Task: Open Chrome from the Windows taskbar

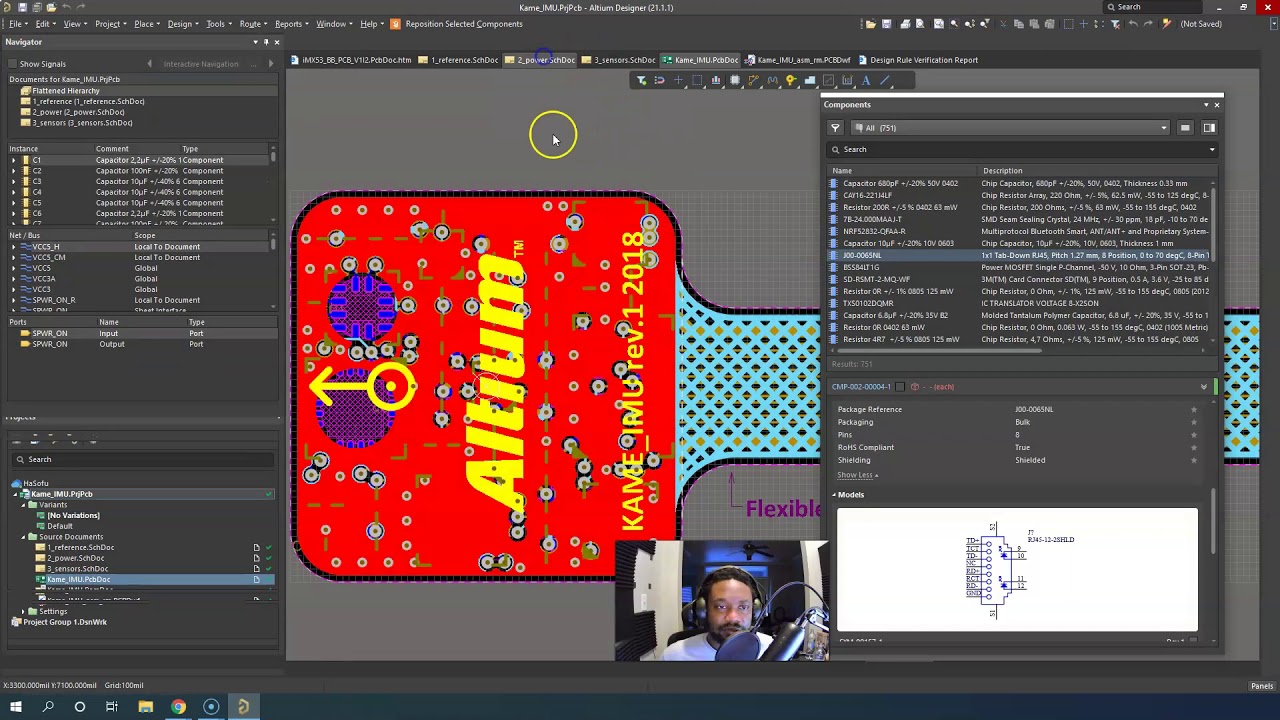Action: (x=178, y=707)
